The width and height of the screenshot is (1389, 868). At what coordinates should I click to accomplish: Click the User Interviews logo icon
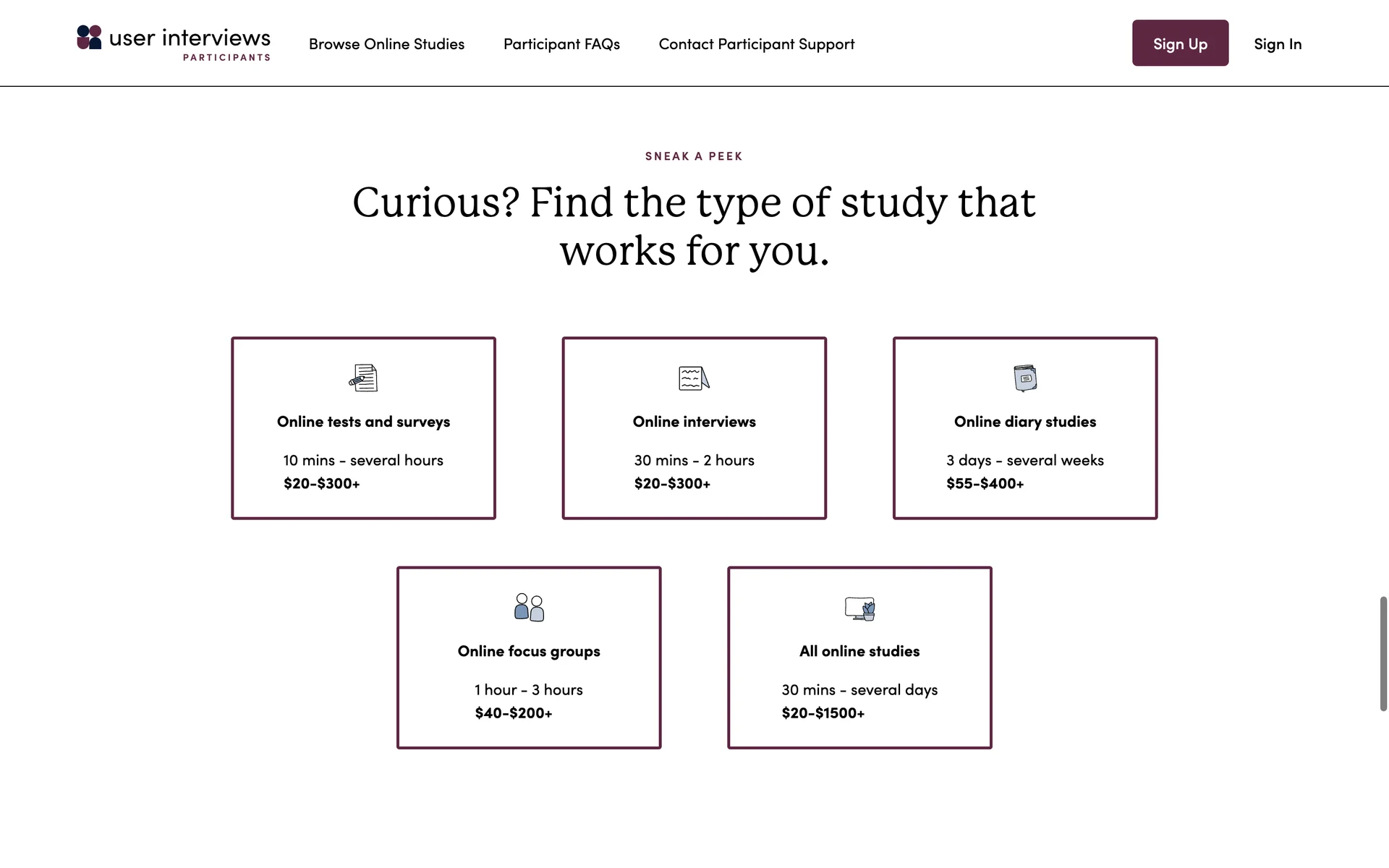[x=89, y=38]
